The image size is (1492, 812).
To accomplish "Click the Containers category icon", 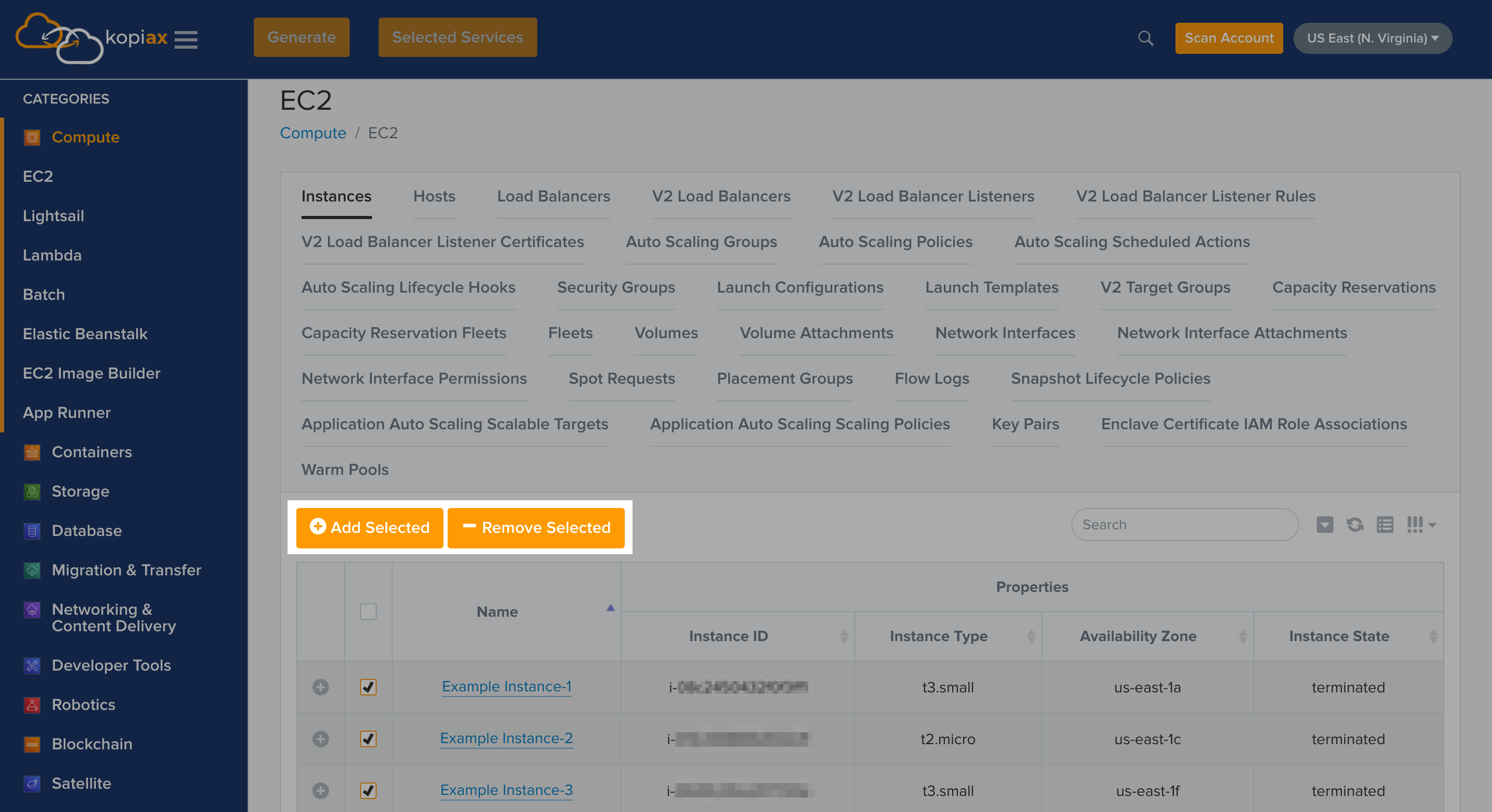I will tap(32, 452).
